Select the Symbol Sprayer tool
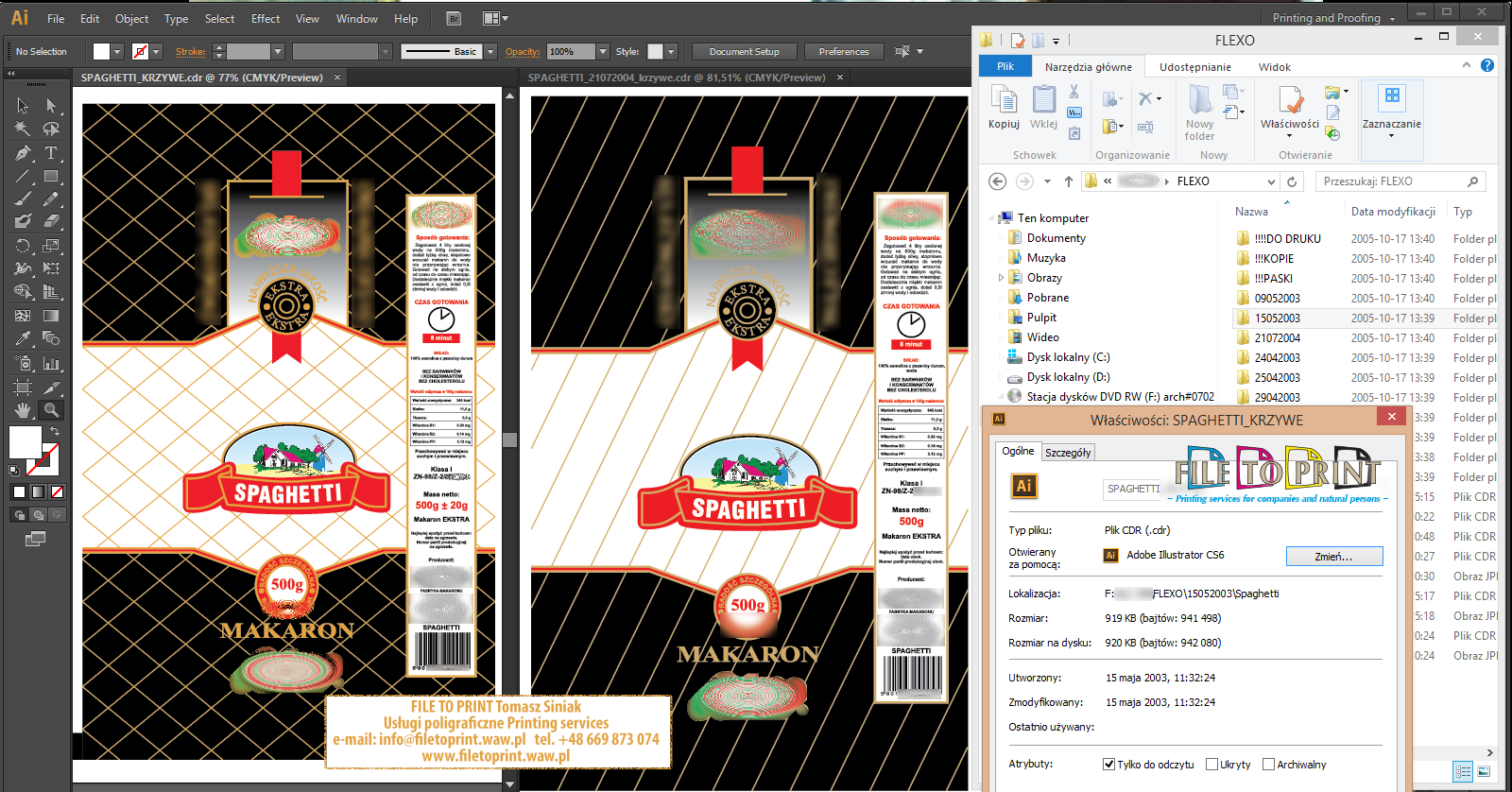Viewport: 1512px width, 792px height. click(23, 363)
